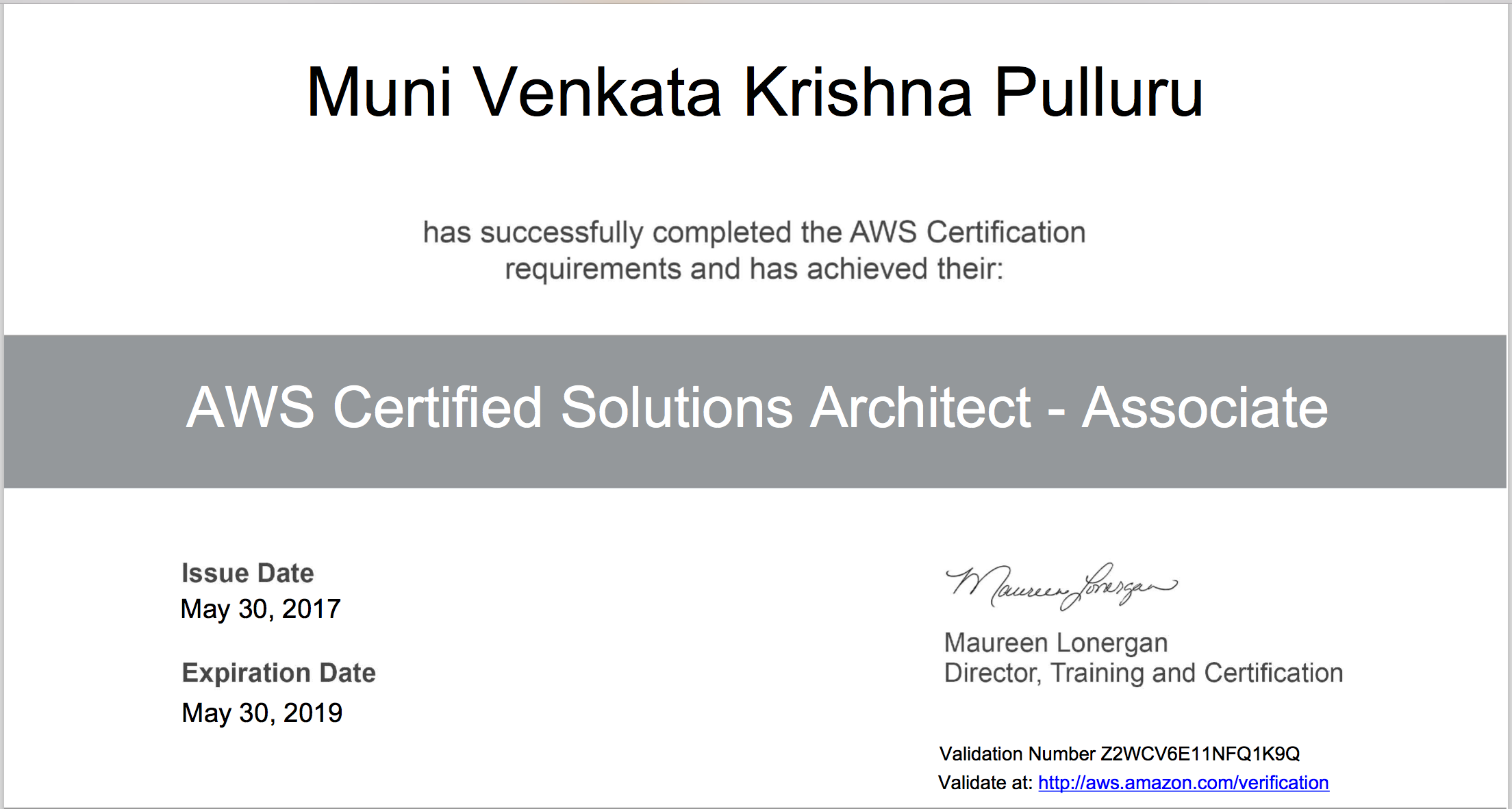Click 'Director, Training and Certification' text
Screen dimensions: 1512x809
pyautogui.click(x=1144, y=673)
